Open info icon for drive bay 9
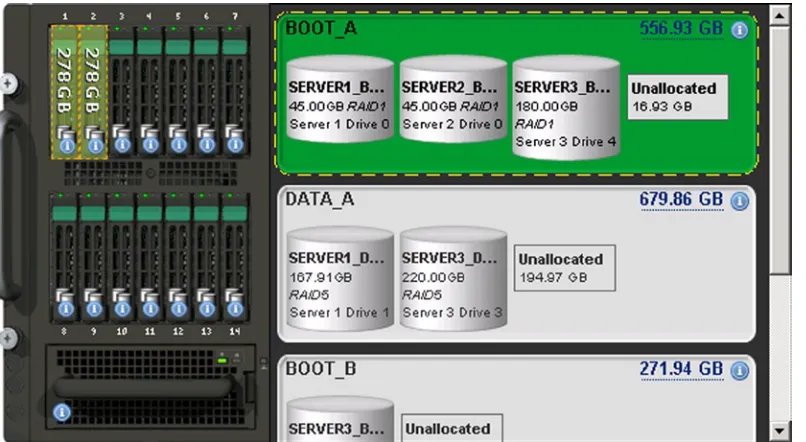This screenshot has width=806, height=442. coord(94,309)
